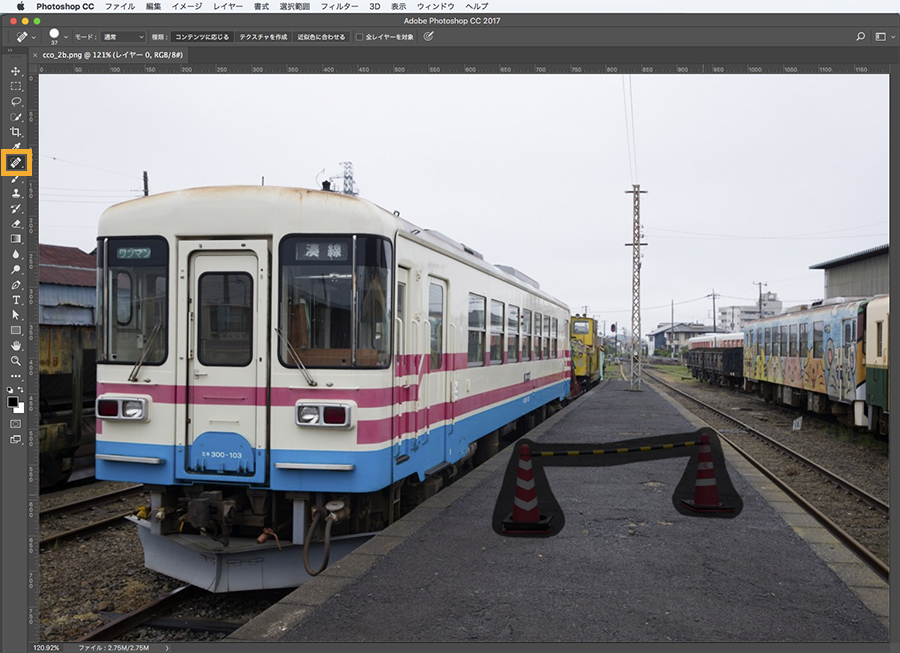
Task: Reset default foreground and background colors
Action: click(10, 390)
